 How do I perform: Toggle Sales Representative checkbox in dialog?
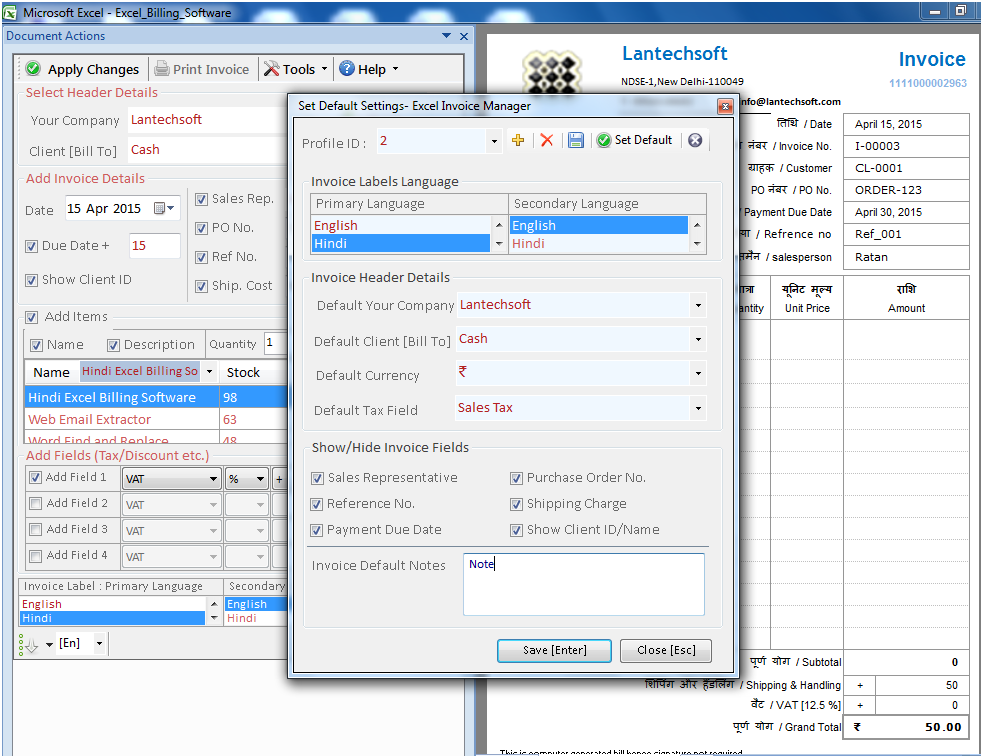point(317,479)
